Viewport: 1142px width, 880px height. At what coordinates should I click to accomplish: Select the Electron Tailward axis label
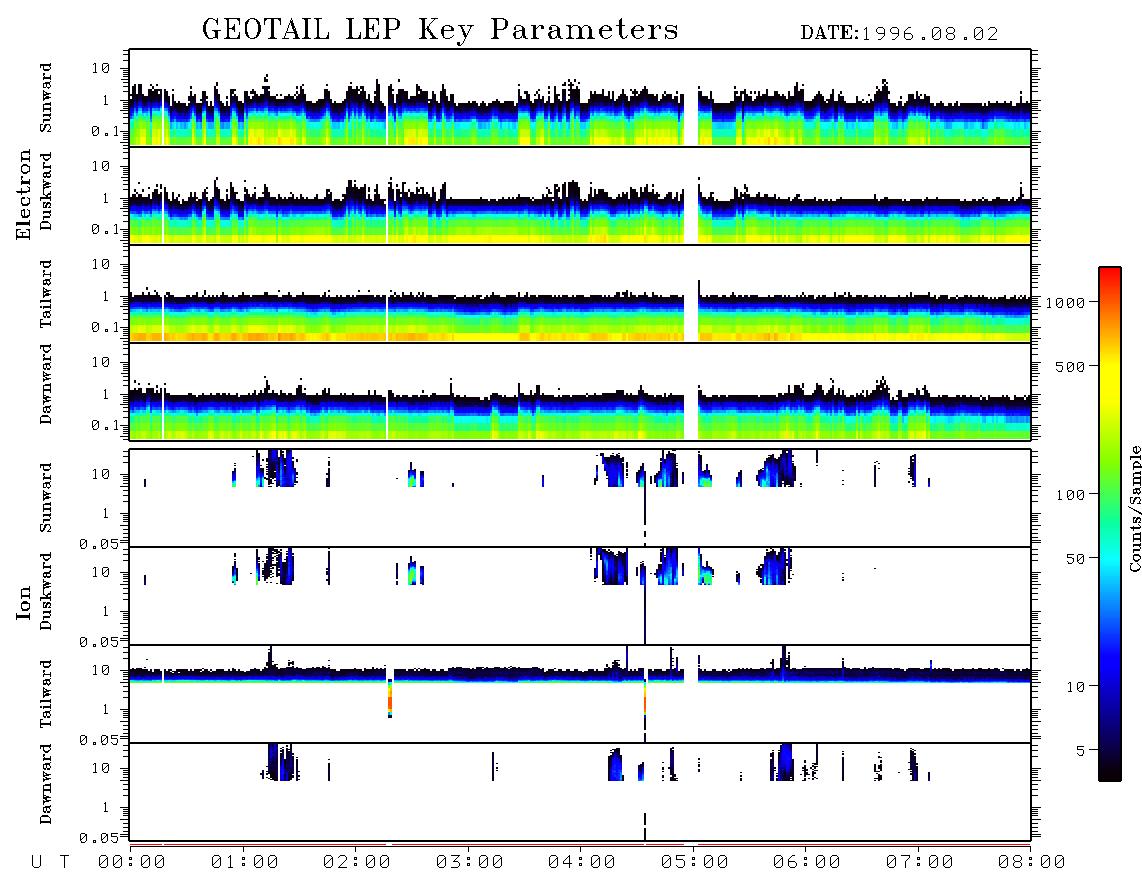(x=46, y=294)
